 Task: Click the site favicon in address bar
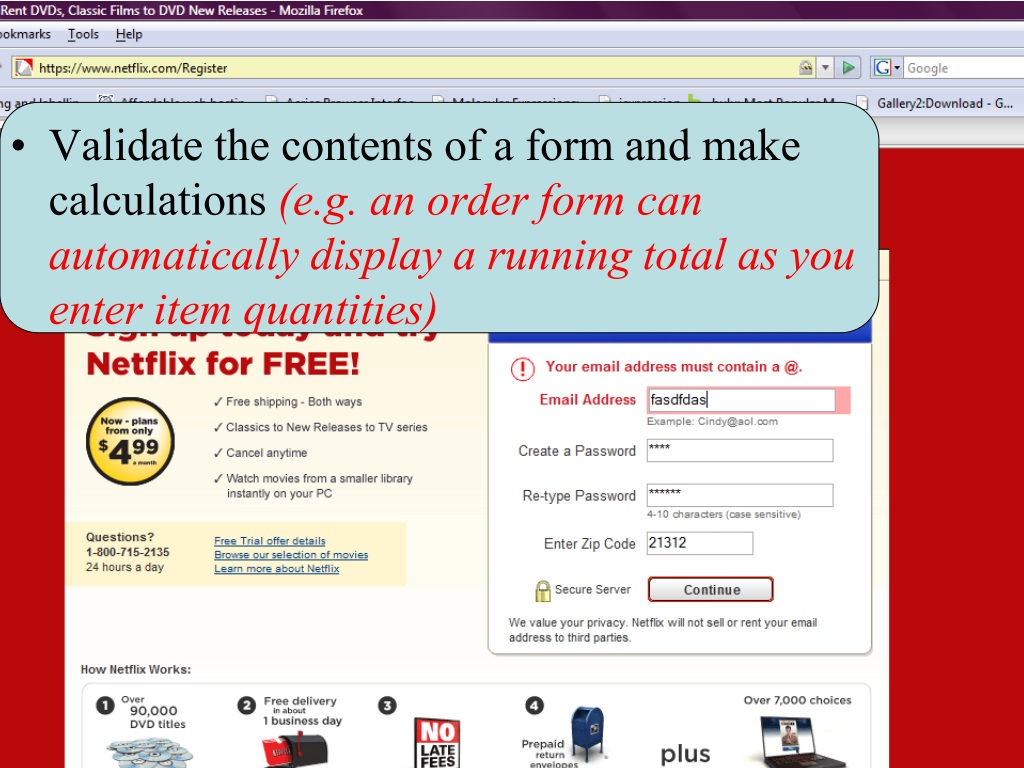[24, 67]
